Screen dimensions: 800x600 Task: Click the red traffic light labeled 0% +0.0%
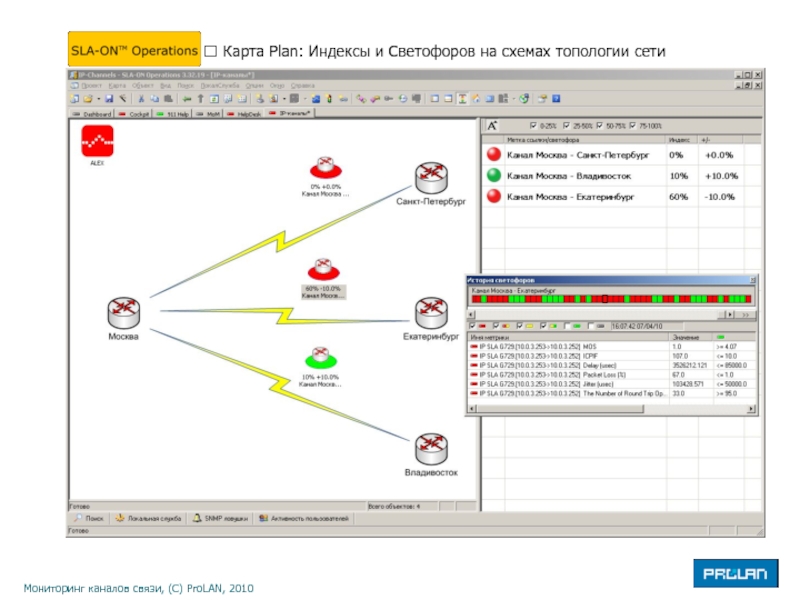[326, 168]
